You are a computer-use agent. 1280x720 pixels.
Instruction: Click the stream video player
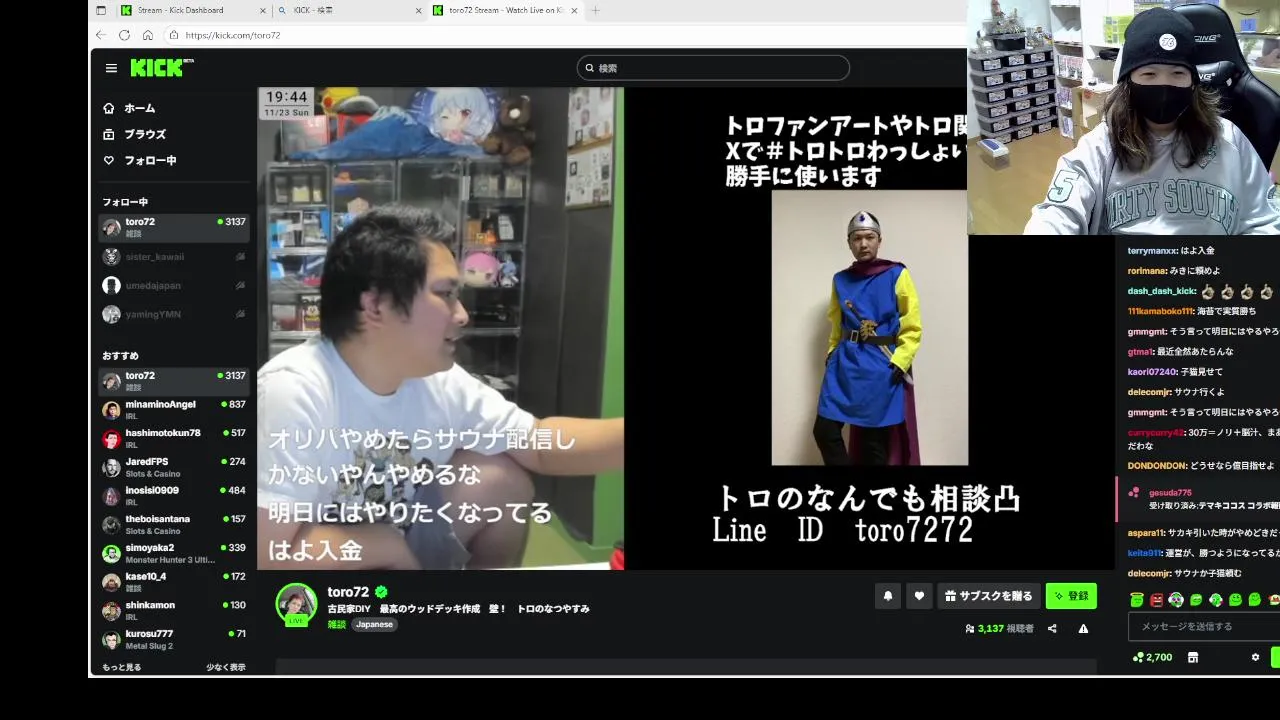(x=685, y=329)
